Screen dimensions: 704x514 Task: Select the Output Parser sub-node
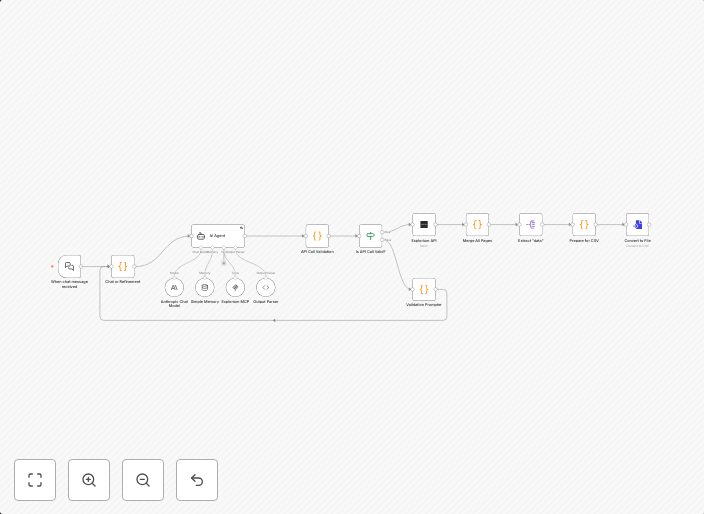point(265,287)
